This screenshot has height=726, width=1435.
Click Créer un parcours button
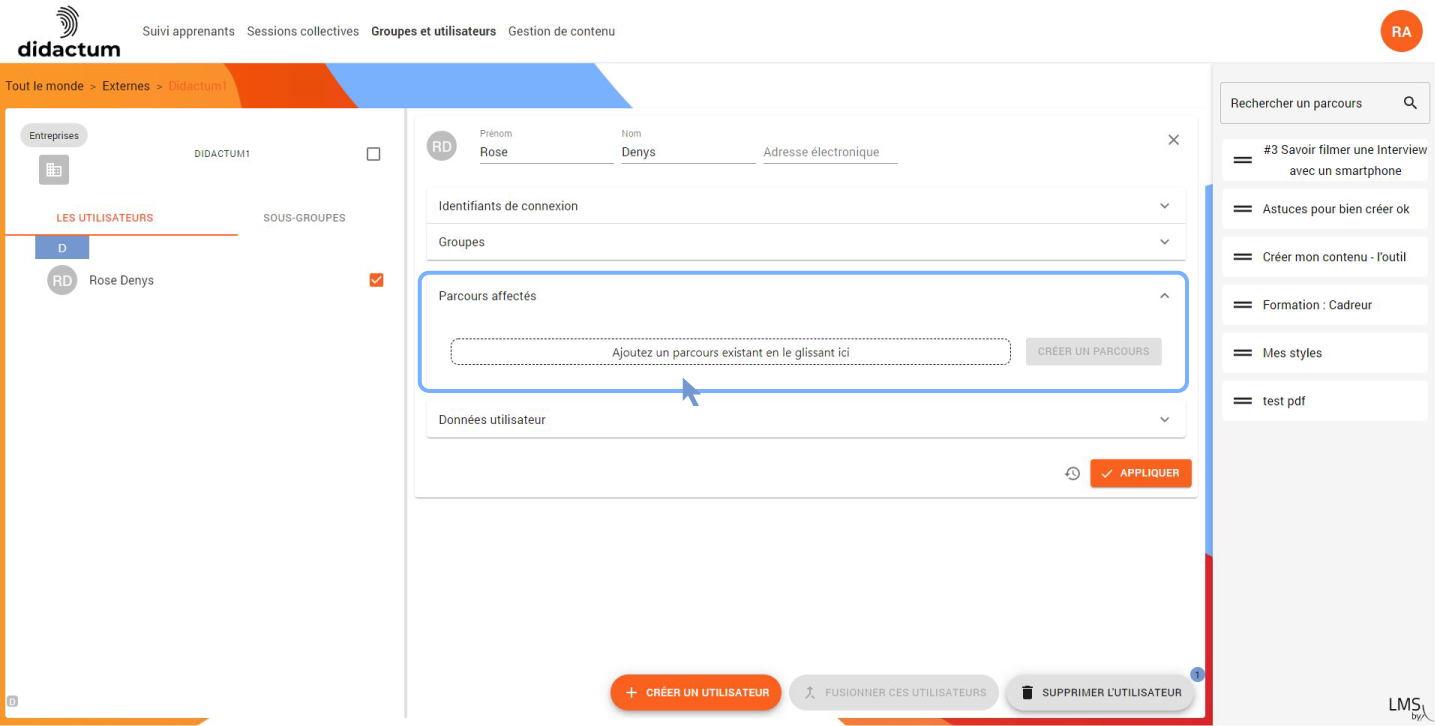tap(1094, 351)
